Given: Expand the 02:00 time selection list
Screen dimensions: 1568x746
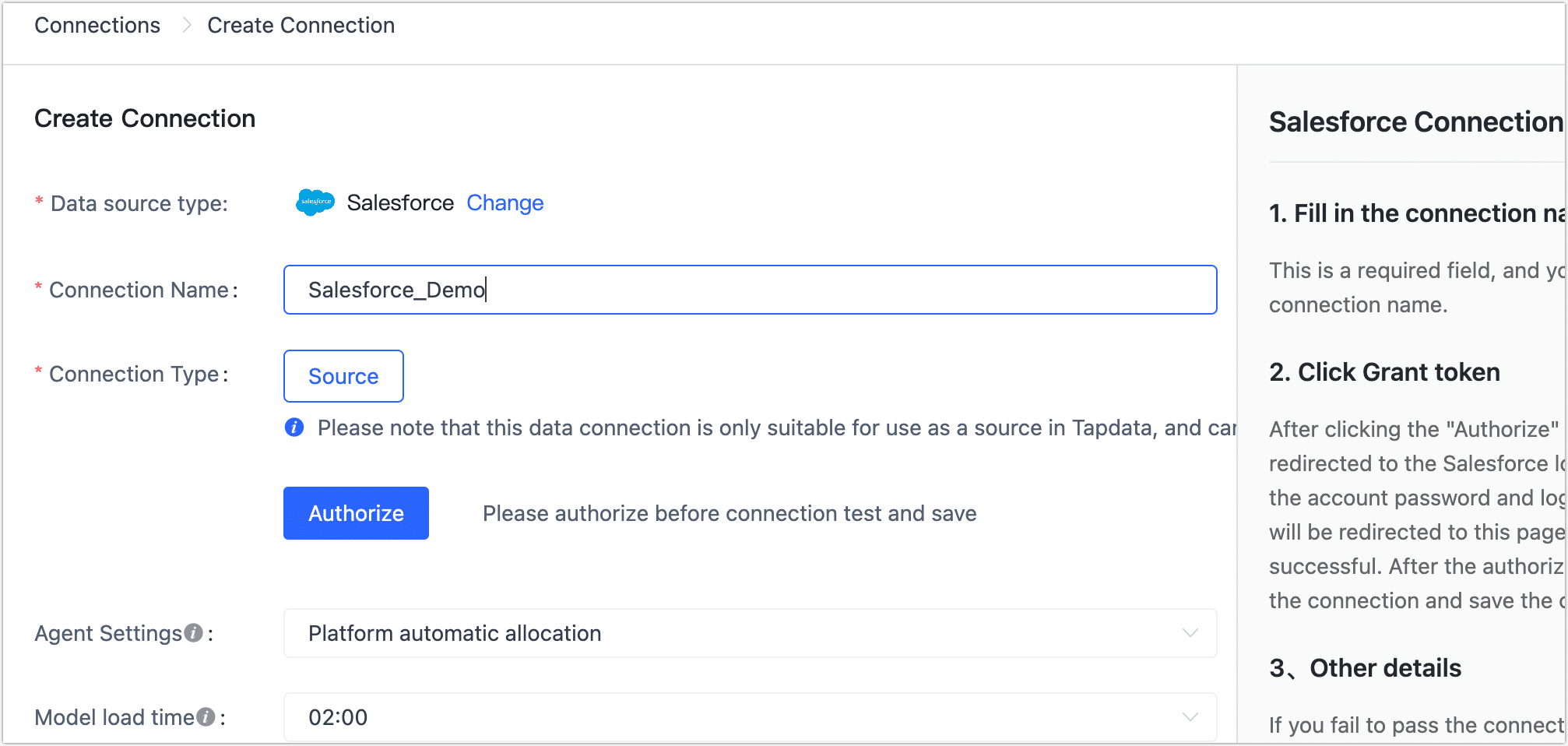Looking at the screenshot, I should click(750, 716).
